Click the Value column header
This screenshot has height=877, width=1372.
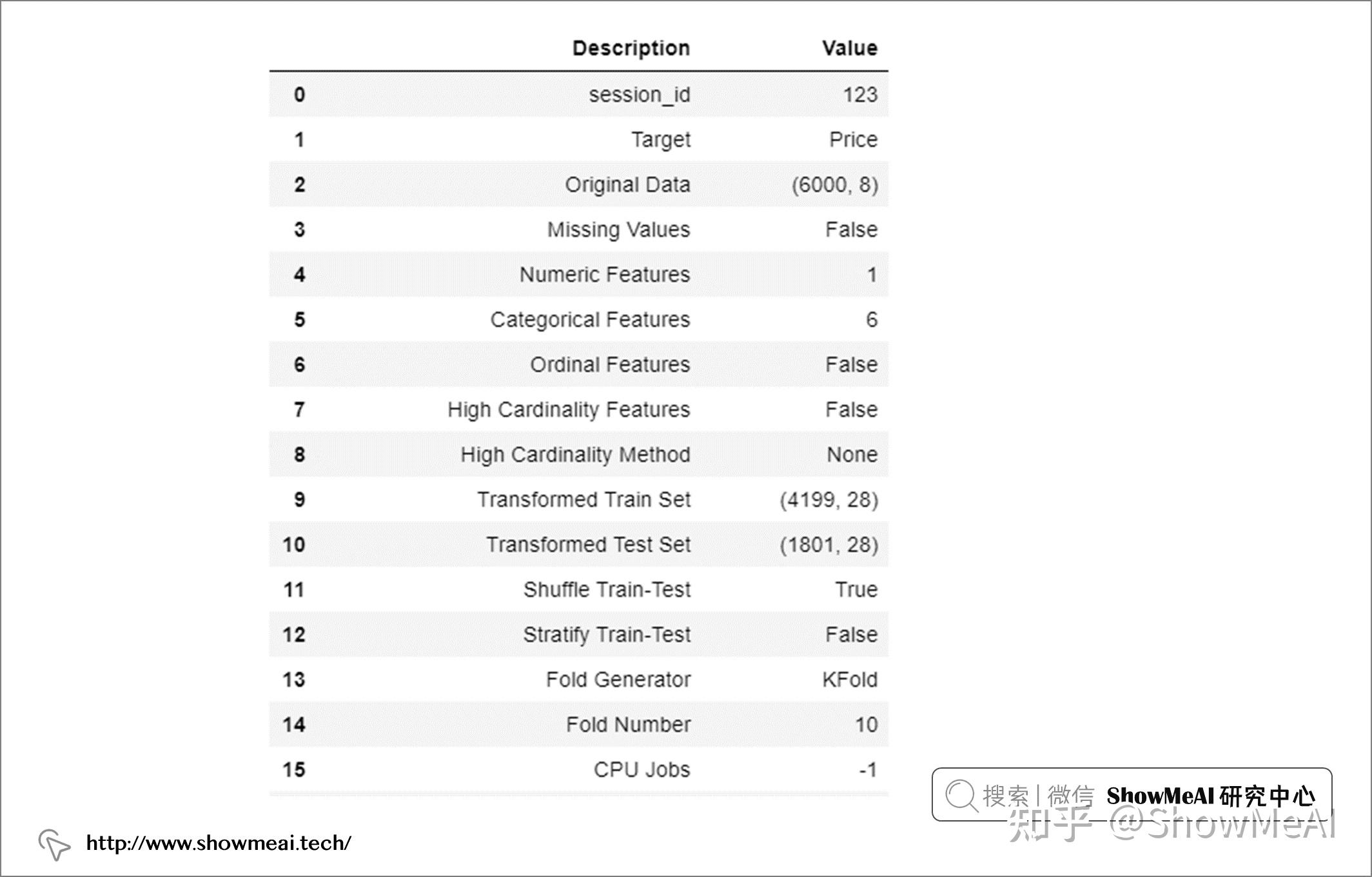point(849,48)
